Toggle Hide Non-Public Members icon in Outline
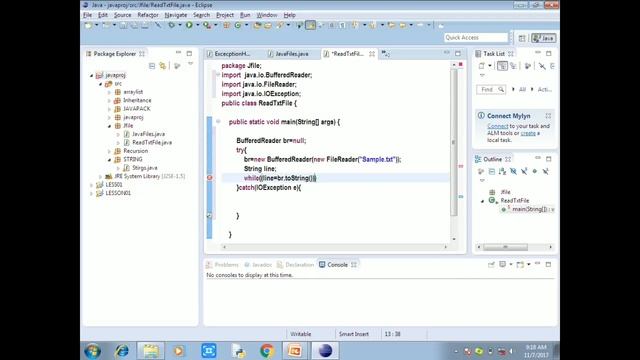Image resolution: width=640 pixels, height=360 pixels. tap(535, 171)
